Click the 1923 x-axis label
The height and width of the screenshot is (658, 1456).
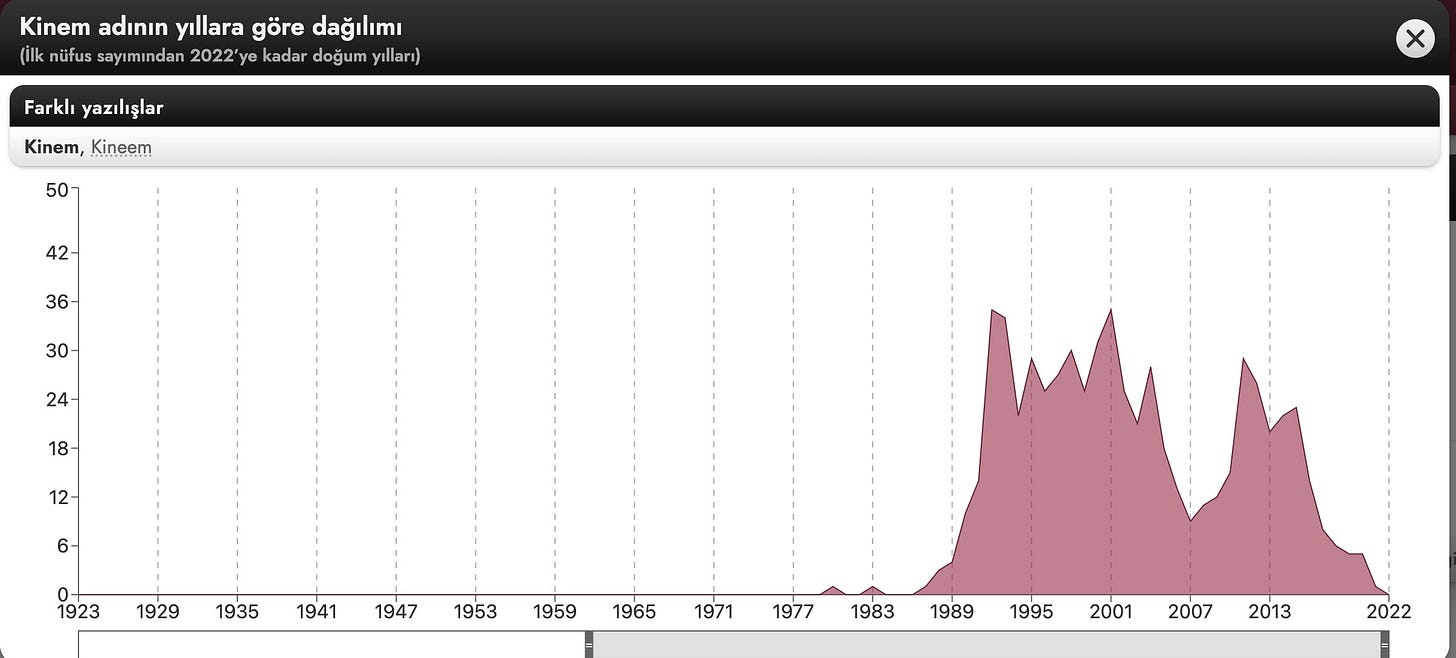click(x=78, y=611)
